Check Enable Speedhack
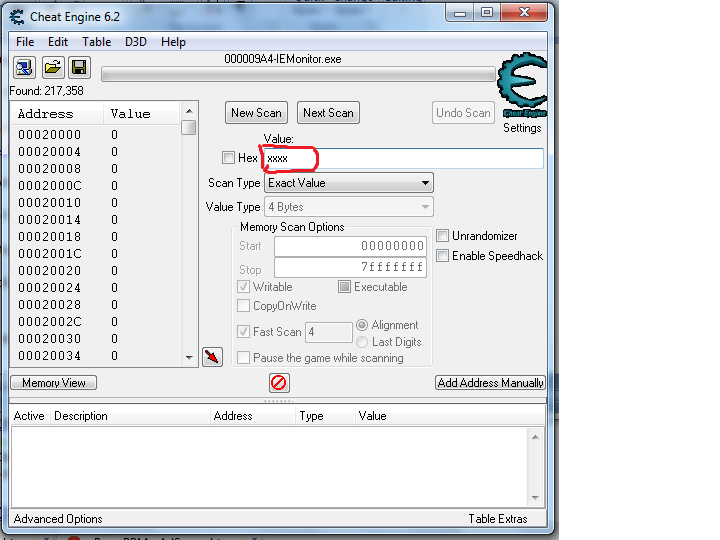This screenshot has width=720, height=540. click(x=442, y=256)
